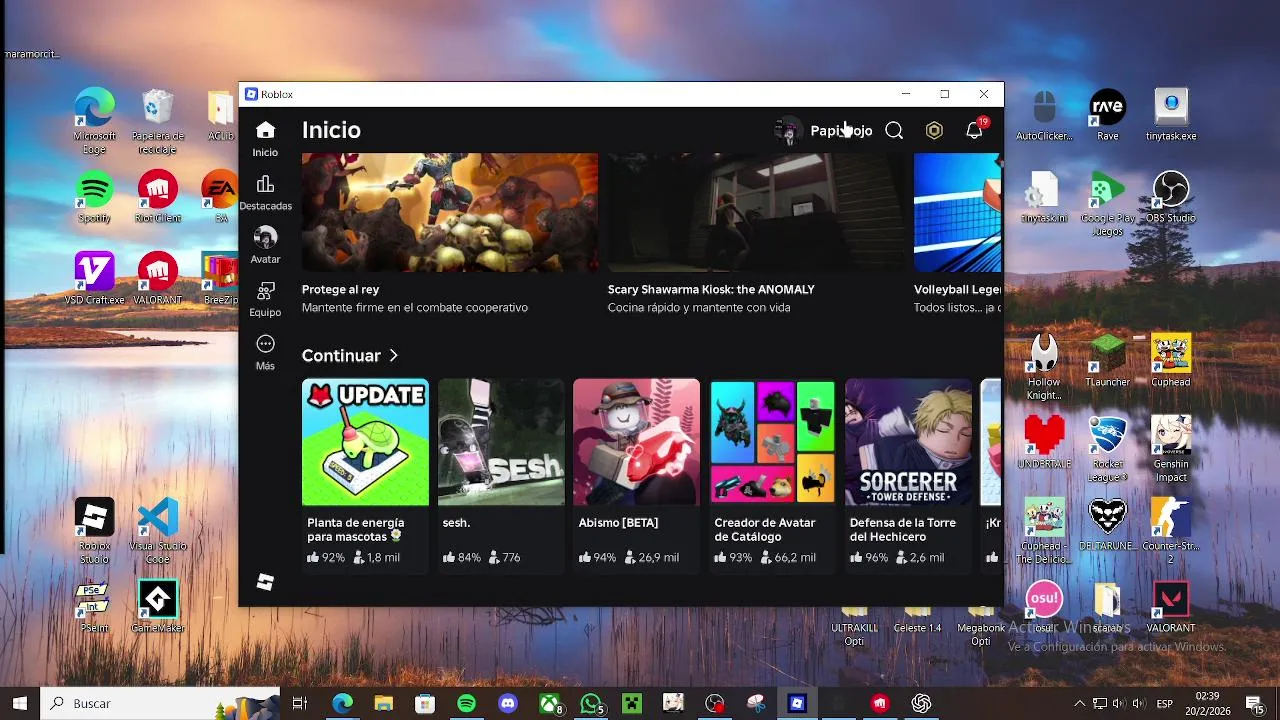Select the Google Play Juegos desktop shortcut
Screen dimensions: 1280x720
coord(1107,204)
